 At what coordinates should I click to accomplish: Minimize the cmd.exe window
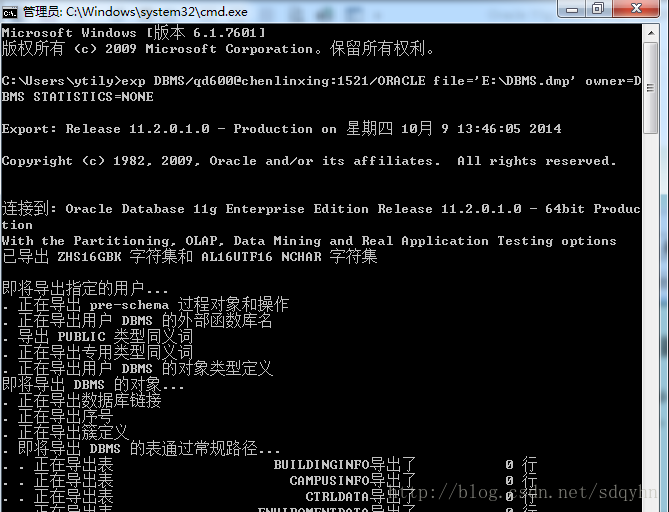point(572,9)
